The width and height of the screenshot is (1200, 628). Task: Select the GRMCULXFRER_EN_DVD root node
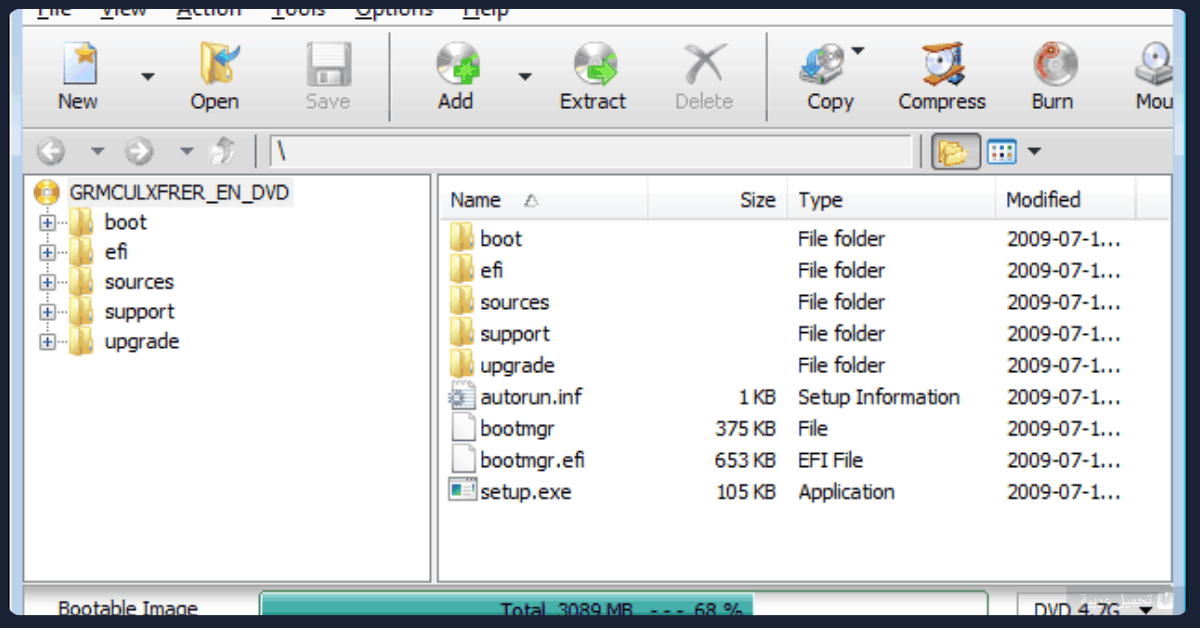pyautogui.click(x=180, y=192)
